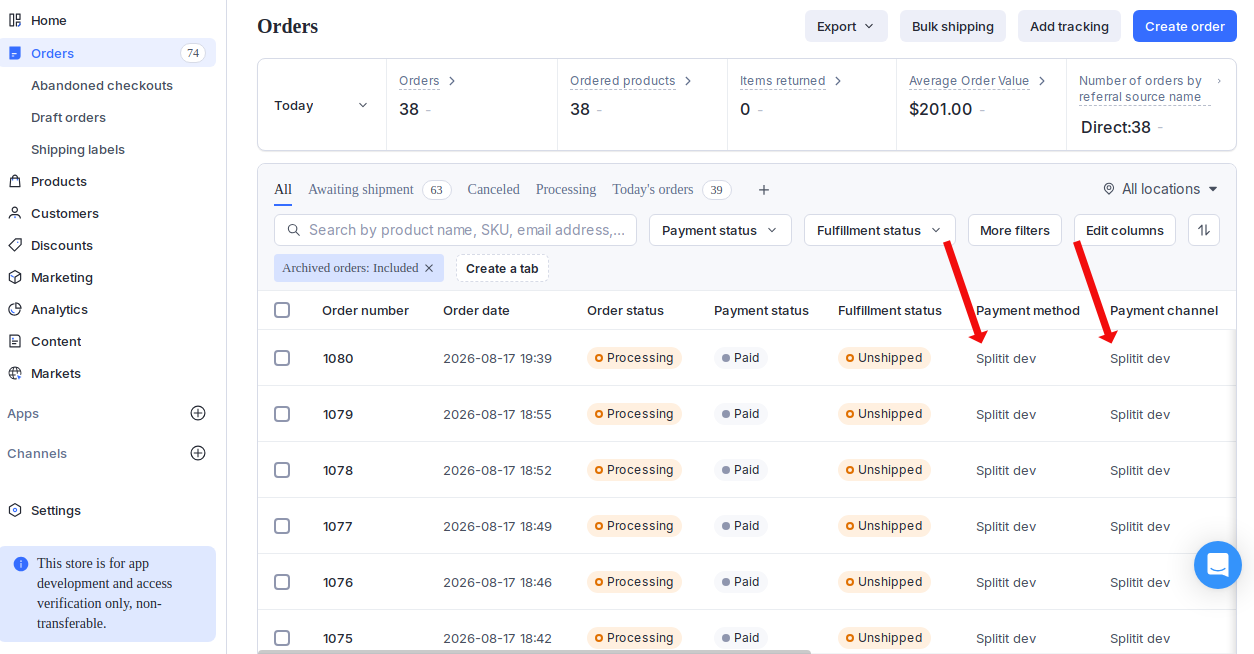Screen dimensions: 1254x654
Task: Click the sort orders arrows icon
Action: click(x=1204, y=230)
